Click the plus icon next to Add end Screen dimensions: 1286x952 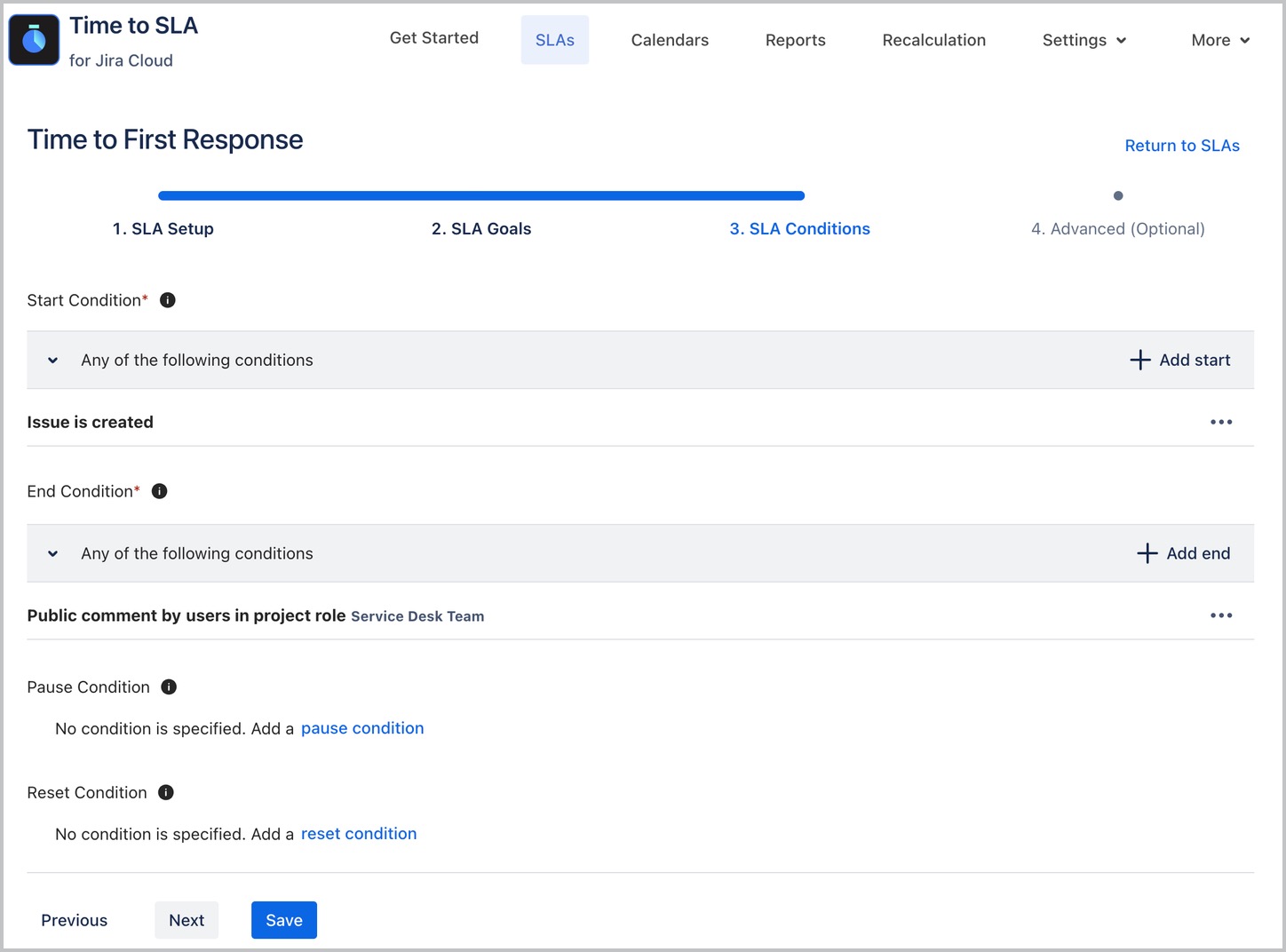coord(1147,552)
